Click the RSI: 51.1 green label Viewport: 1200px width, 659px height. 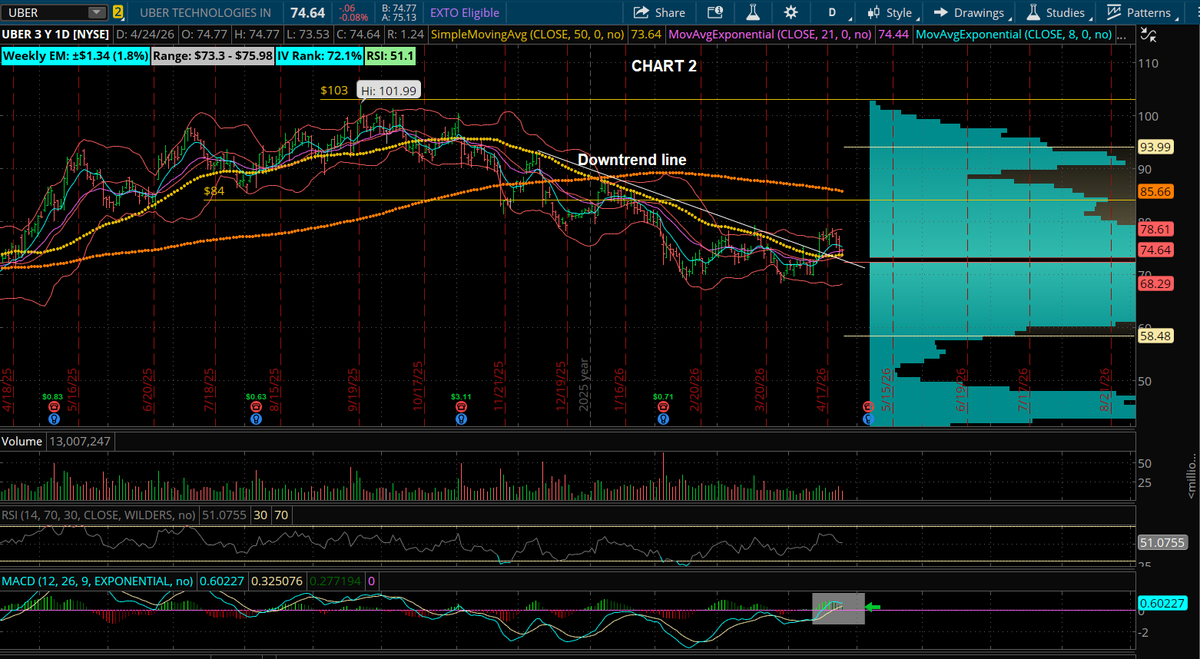389,56
